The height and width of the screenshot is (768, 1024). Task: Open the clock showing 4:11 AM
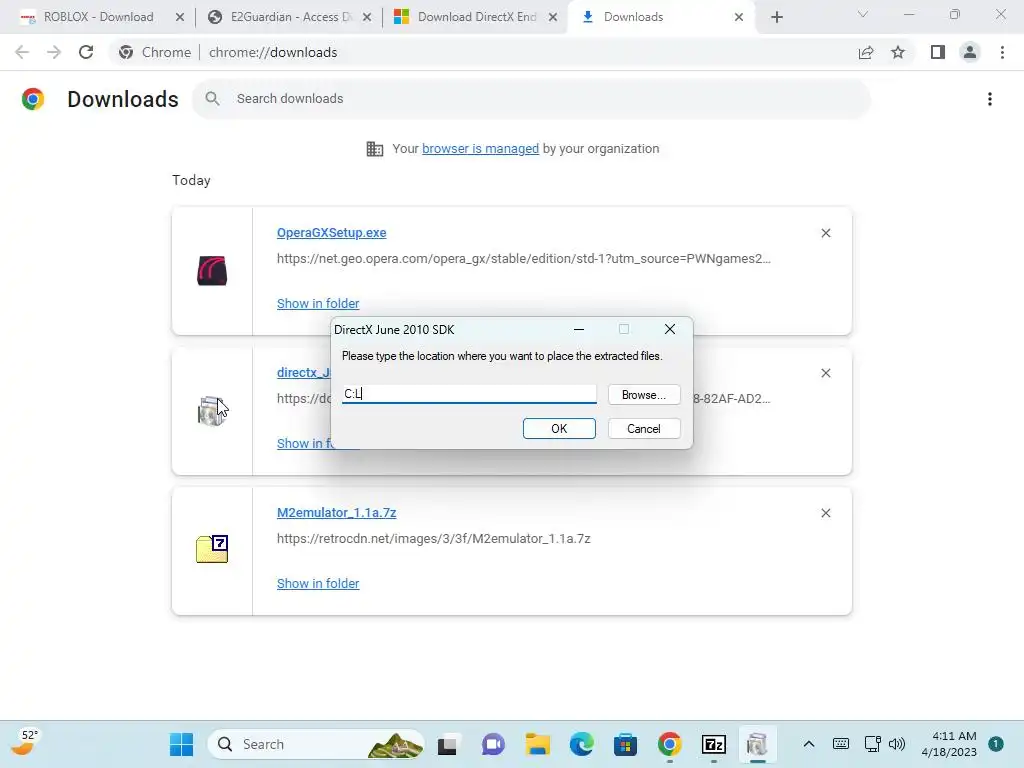(949, 744)
